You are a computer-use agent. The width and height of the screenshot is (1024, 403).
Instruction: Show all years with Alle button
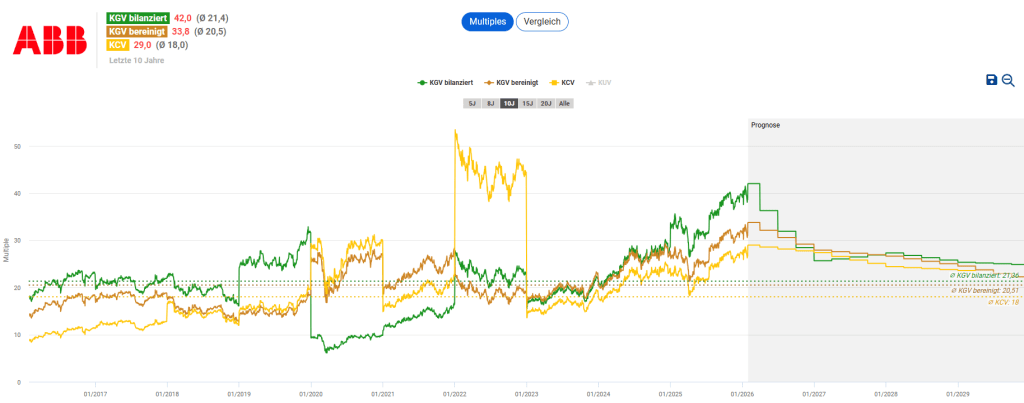point(565,103)
